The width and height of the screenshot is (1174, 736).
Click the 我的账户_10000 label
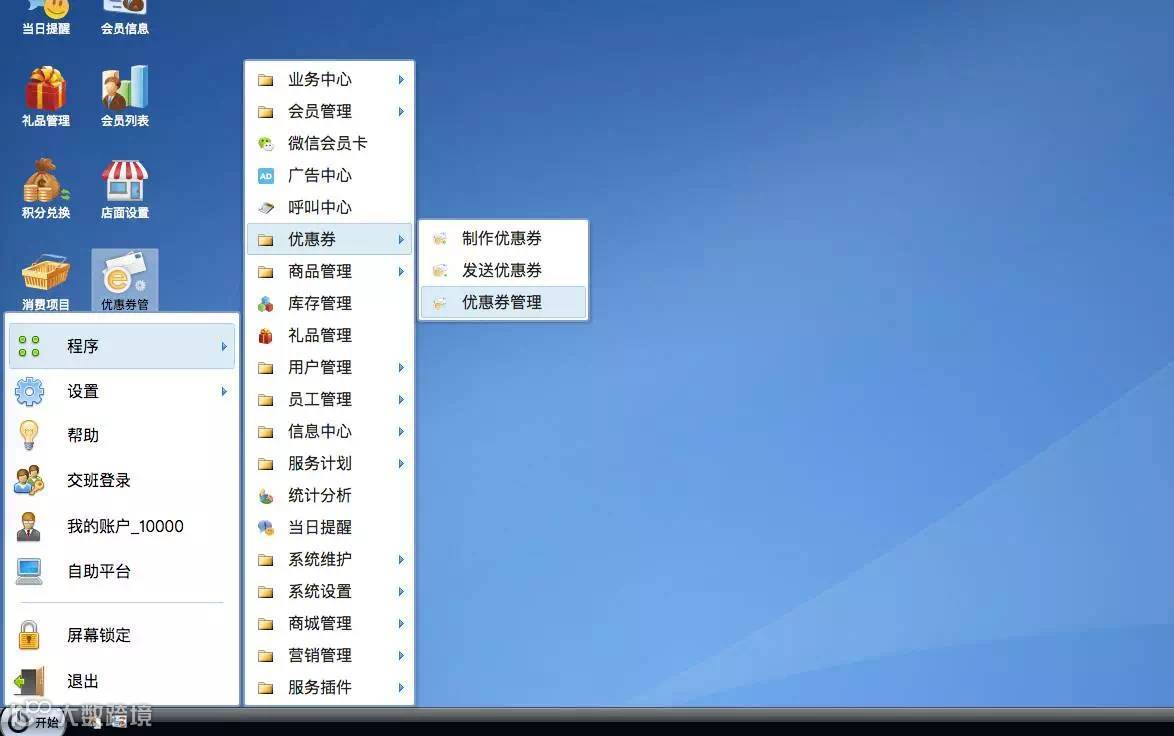(125, 526)
